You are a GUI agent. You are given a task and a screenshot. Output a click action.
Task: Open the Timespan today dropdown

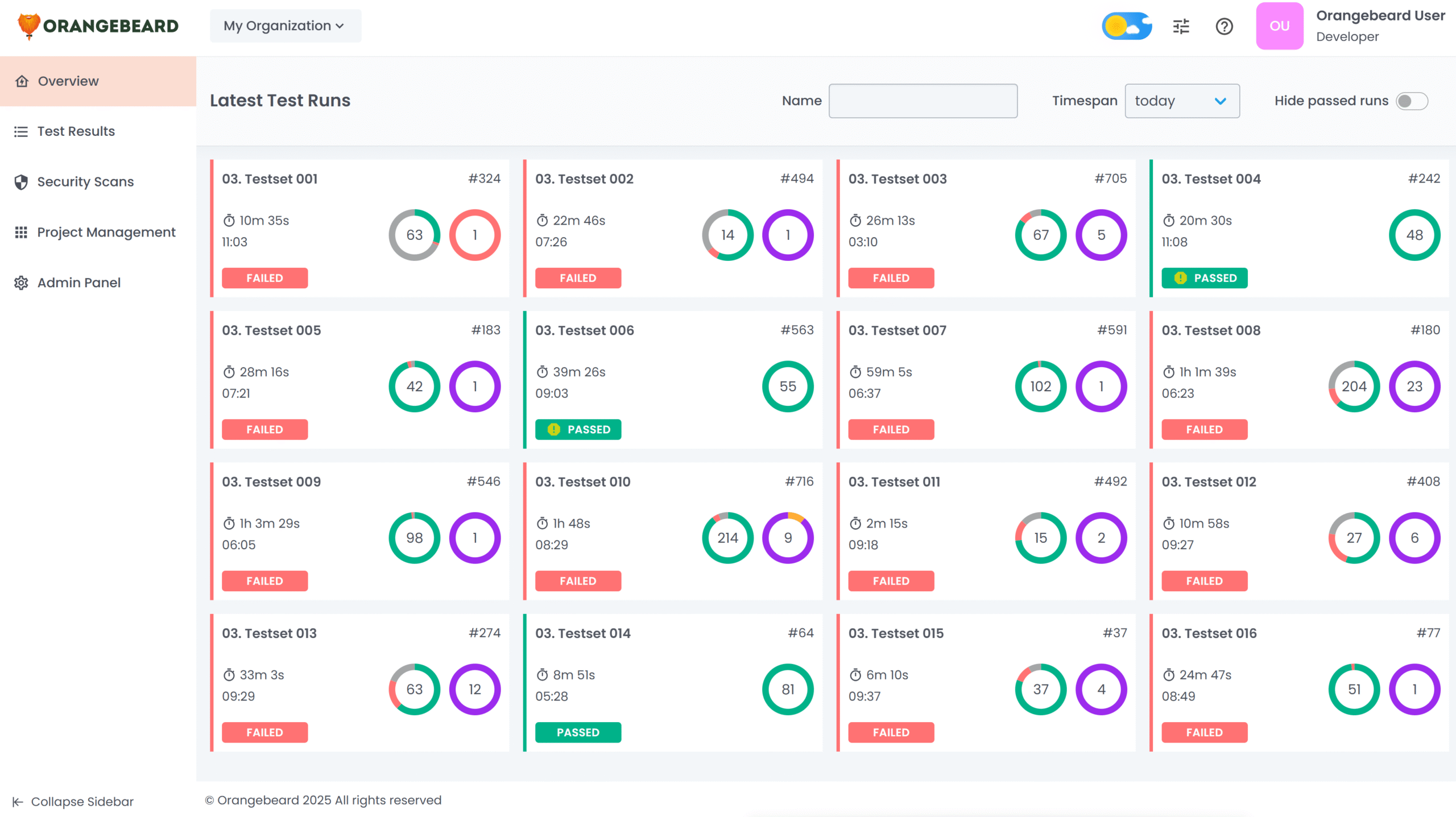pos(1181,101)
